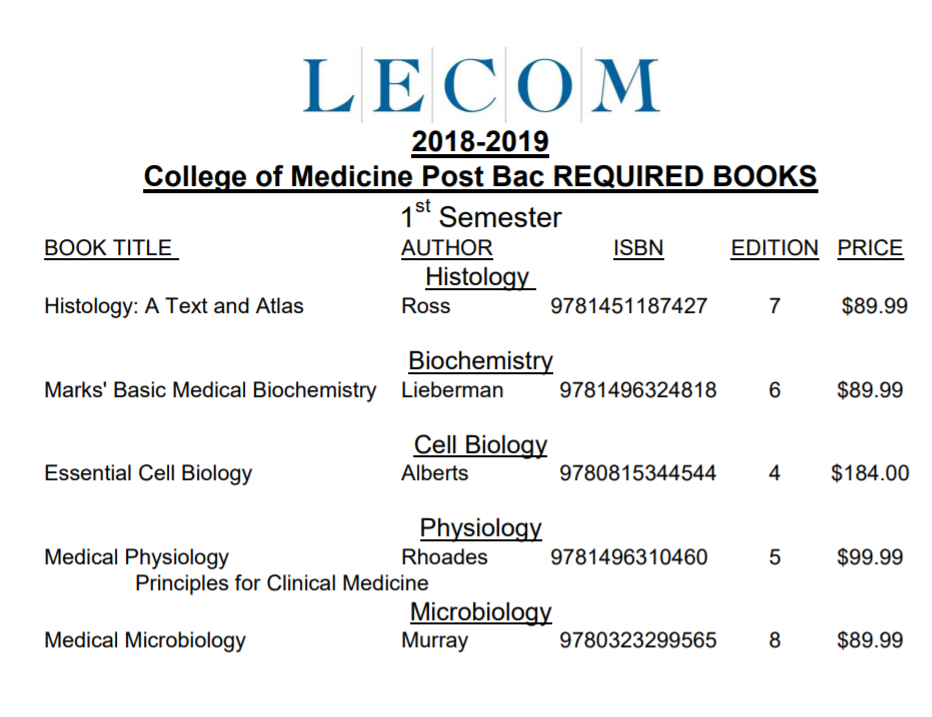Viewport: 932px width, 717px height.
Task: Select the Cell Biology section heading
Action: pos(480,444)
